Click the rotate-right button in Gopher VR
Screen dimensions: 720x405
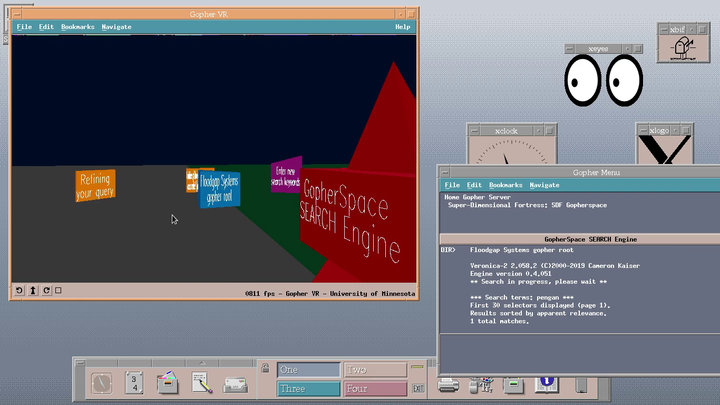[45, 291]
